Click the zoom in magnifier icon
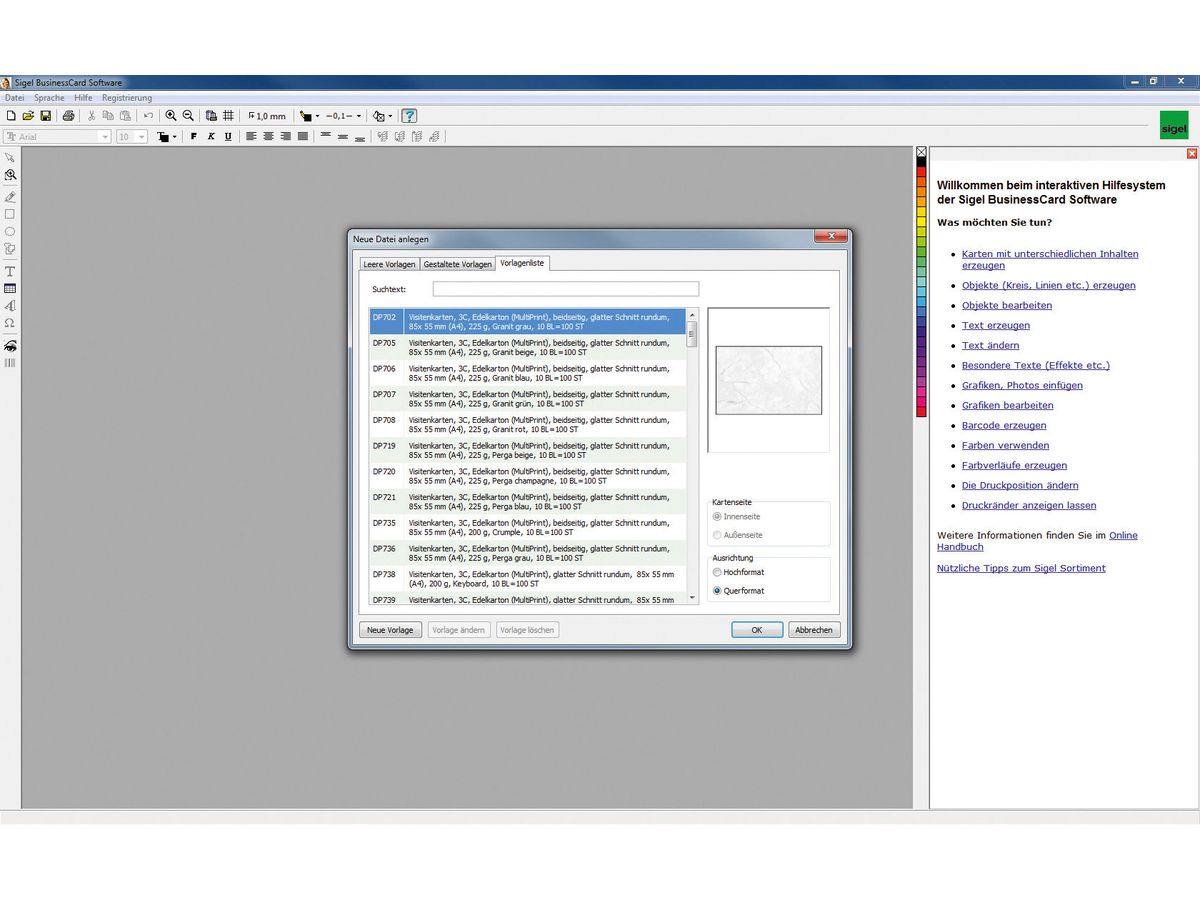This screenshot has width=1200, height=900. 171,116
